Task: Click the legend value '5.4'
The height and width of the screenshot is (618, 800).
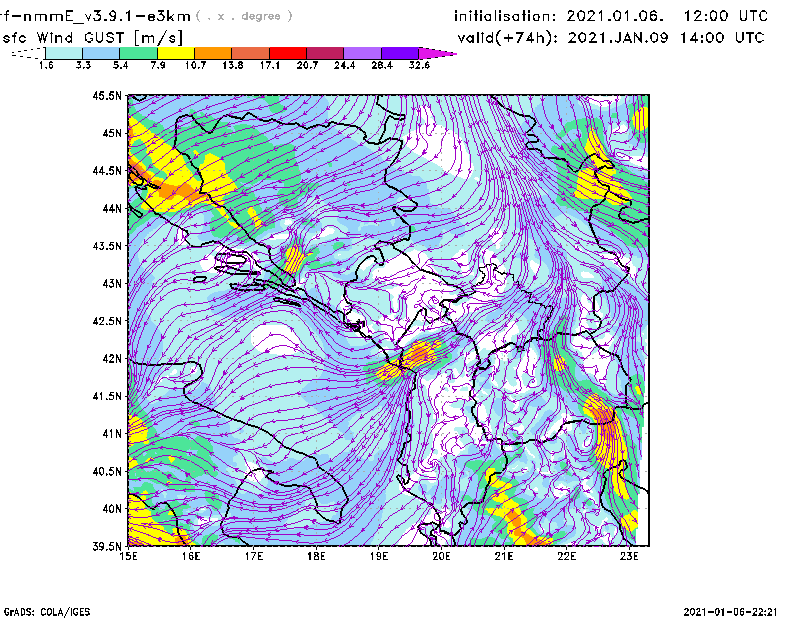Action: click(x=120, y=65)
